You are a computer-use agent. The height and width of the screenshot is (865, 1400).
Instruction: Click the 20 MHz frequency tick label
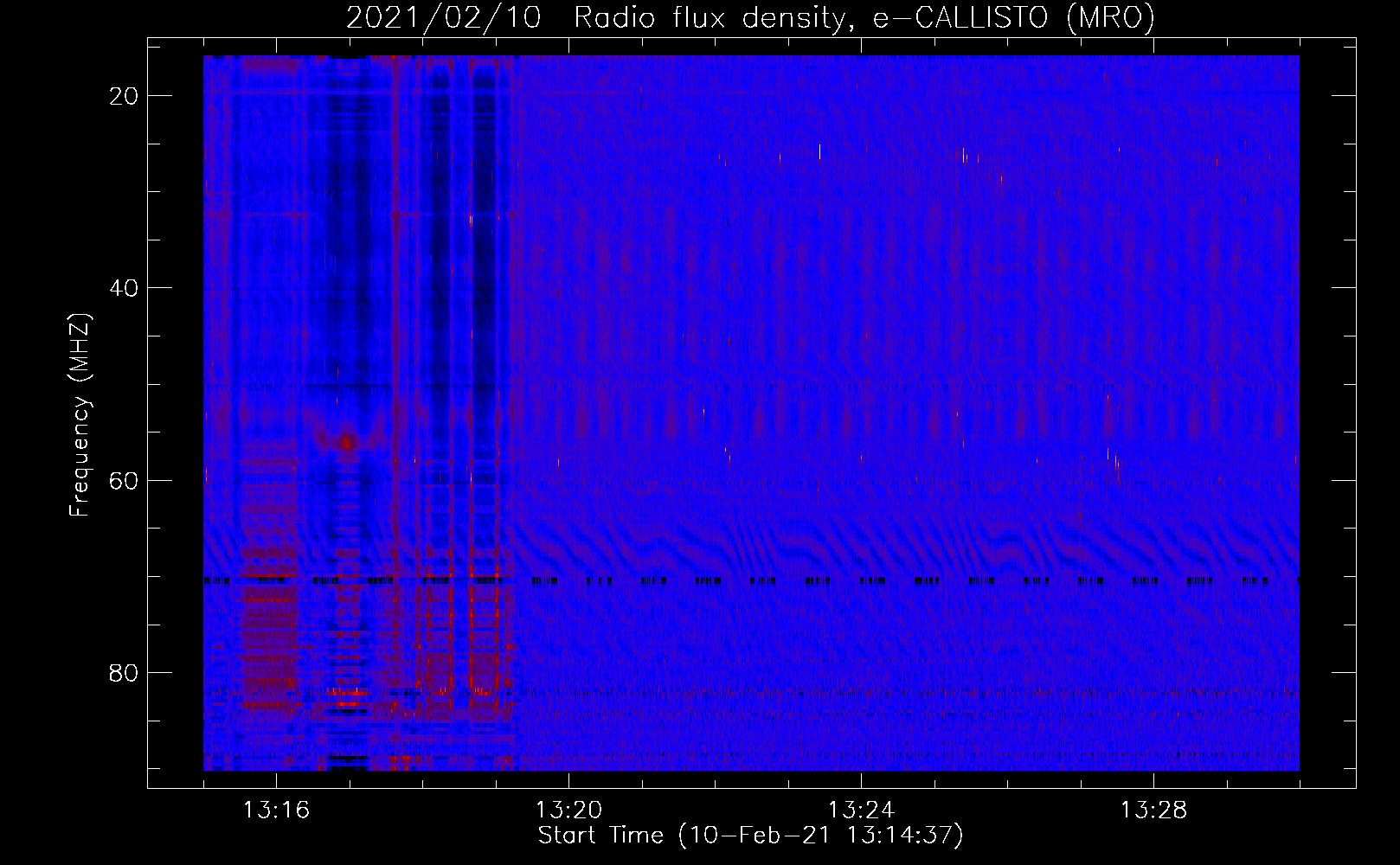click(125, 96)
